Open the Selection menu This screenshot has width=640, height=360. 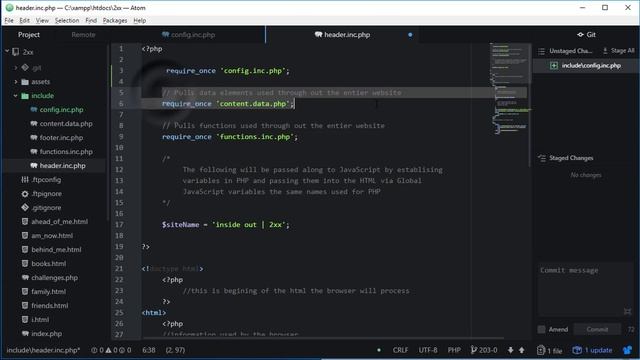(x=67, y=20)
